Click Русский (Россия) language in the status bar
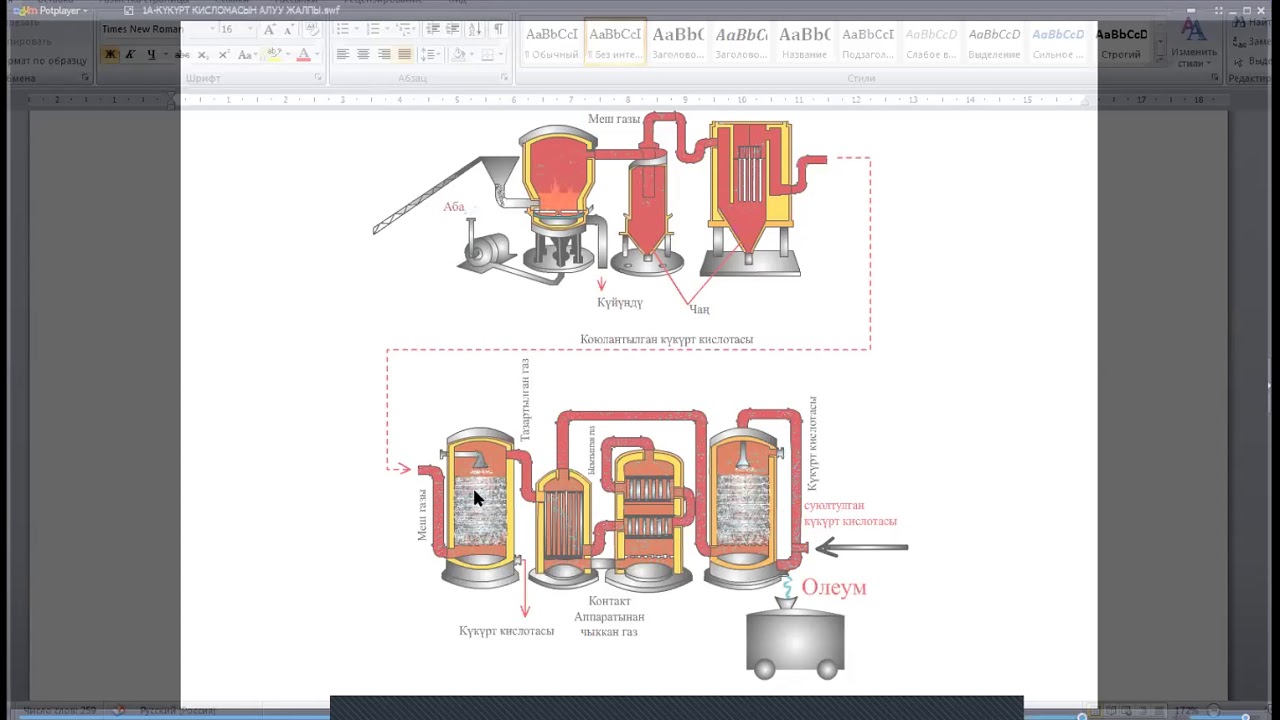The image size is (1280, 720). [x=177, y=710]
